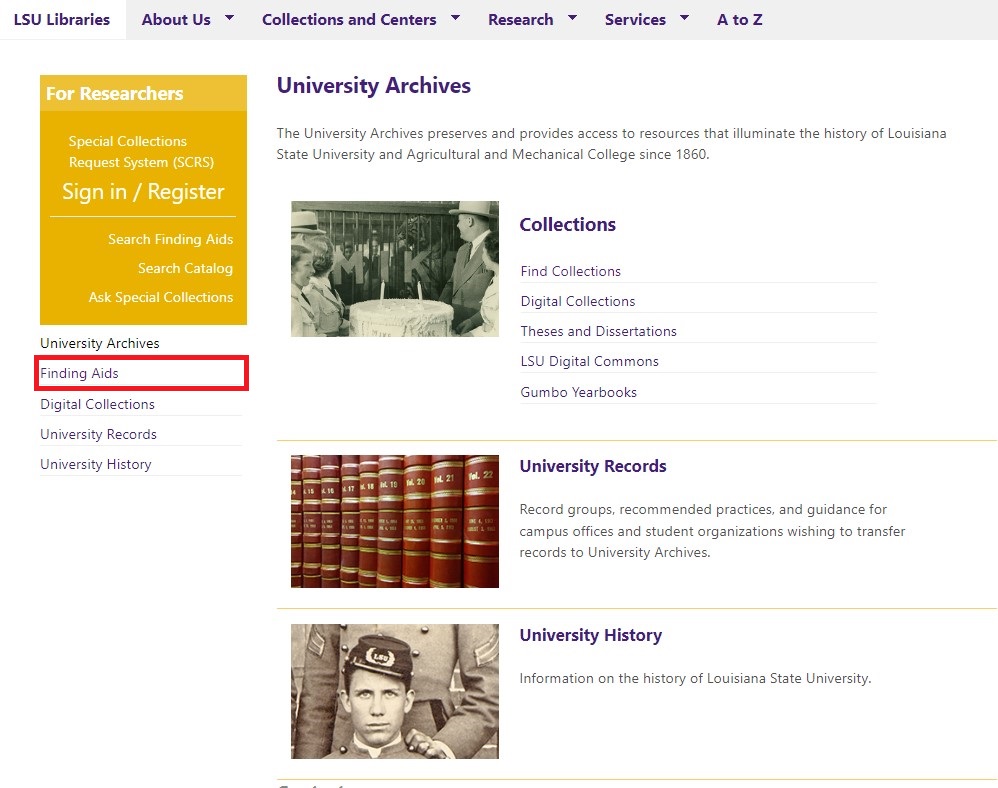Viewport: 998px width, 788px height.
Task: Click the Collections section heading
Action: click(568, 225)
